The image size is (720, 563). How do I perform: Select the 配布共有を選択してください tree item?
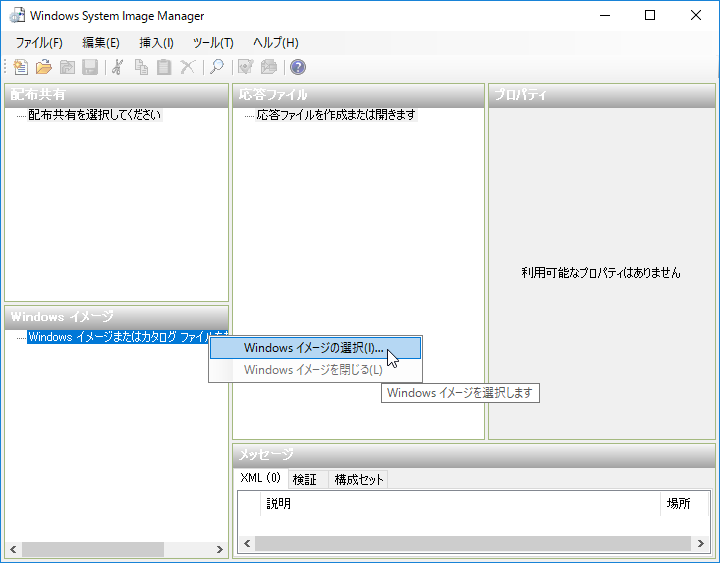pos(95,115)
